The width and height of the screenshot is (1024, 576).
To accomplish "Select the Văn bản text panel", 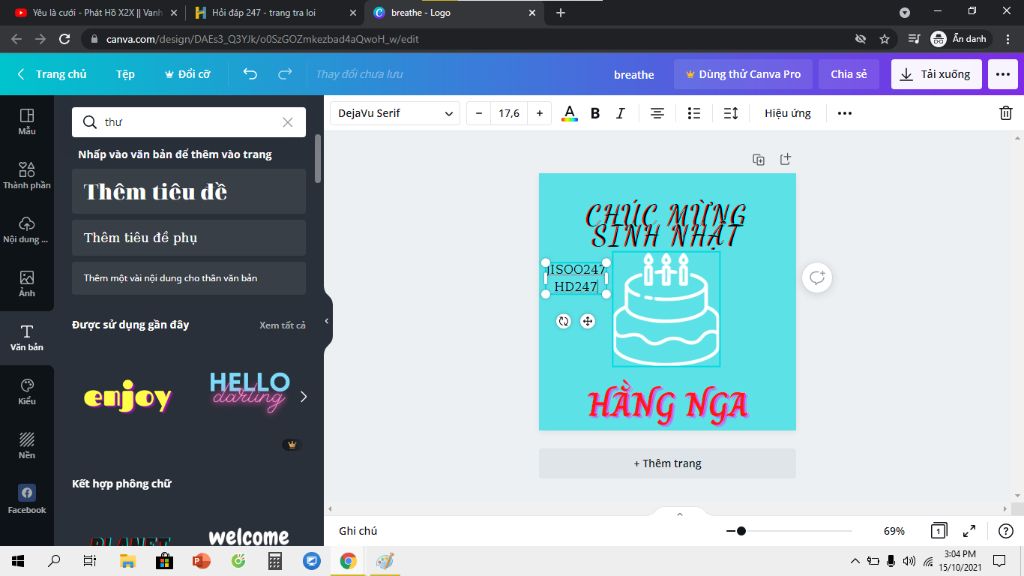I will (x=27, y=338).
